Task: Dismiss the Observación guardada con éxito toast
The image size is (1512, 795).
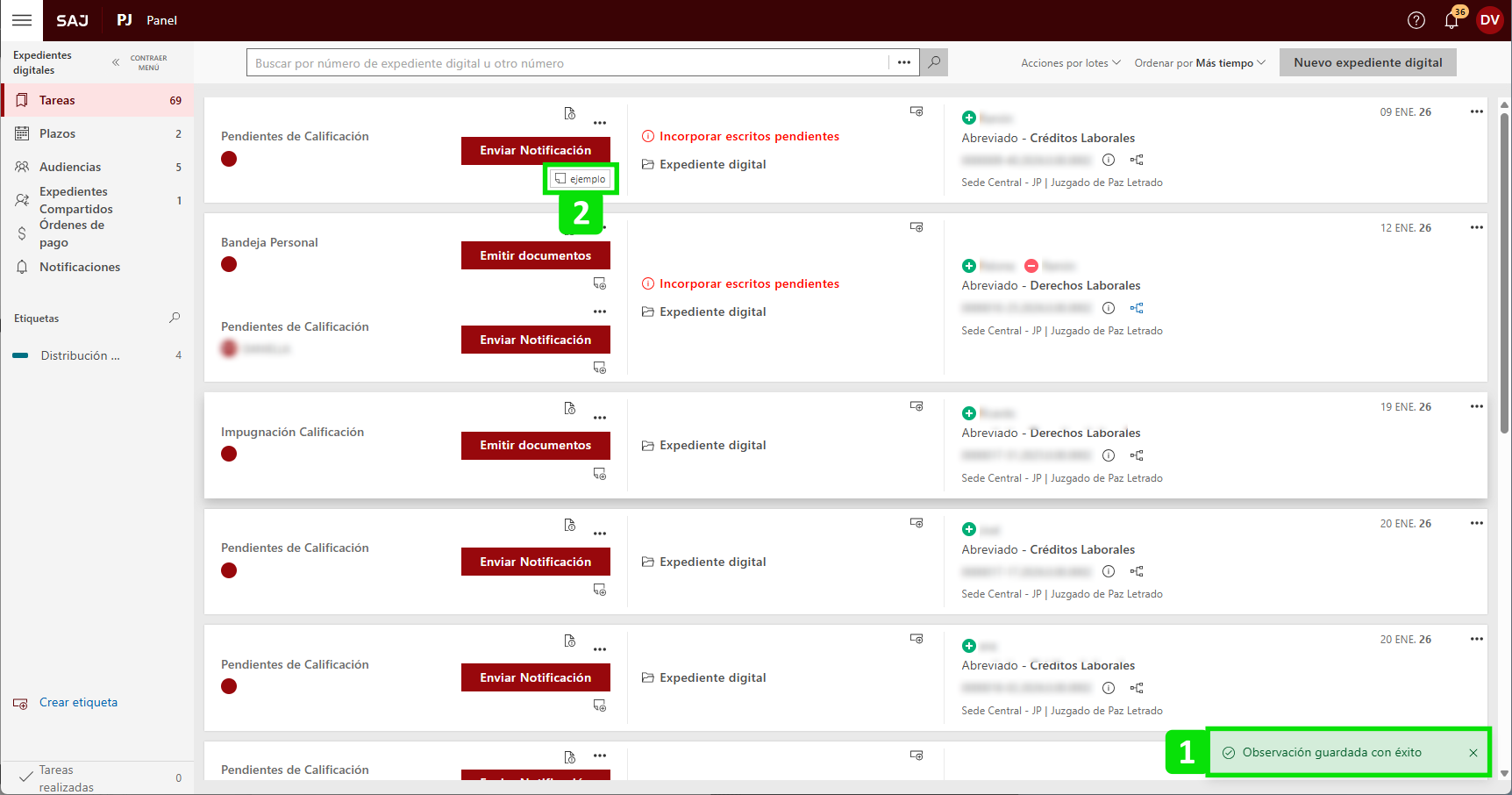Action: click(x=1473, y=753)
